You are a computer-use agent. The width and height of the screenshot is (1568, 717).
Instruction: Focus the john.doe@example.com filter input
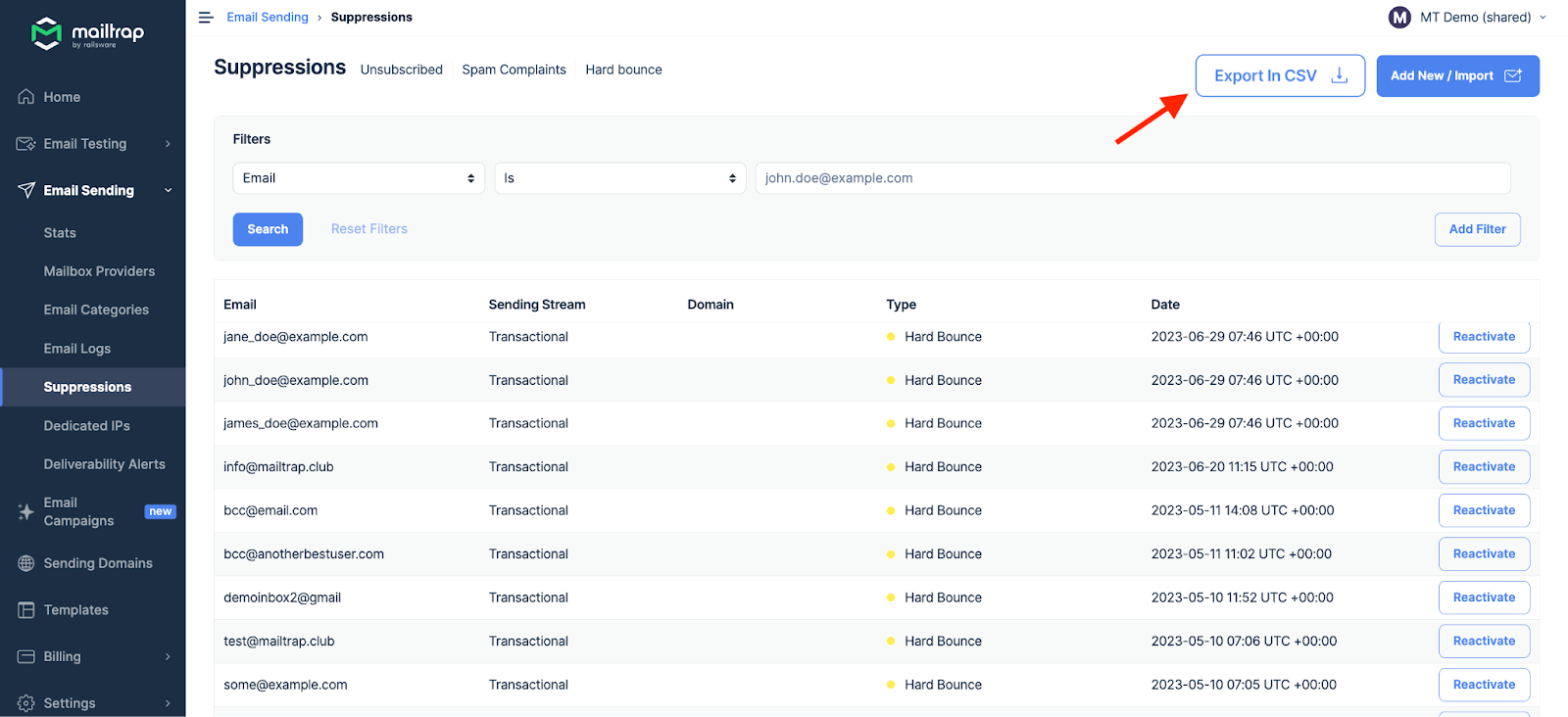[x=1132, y=178]
